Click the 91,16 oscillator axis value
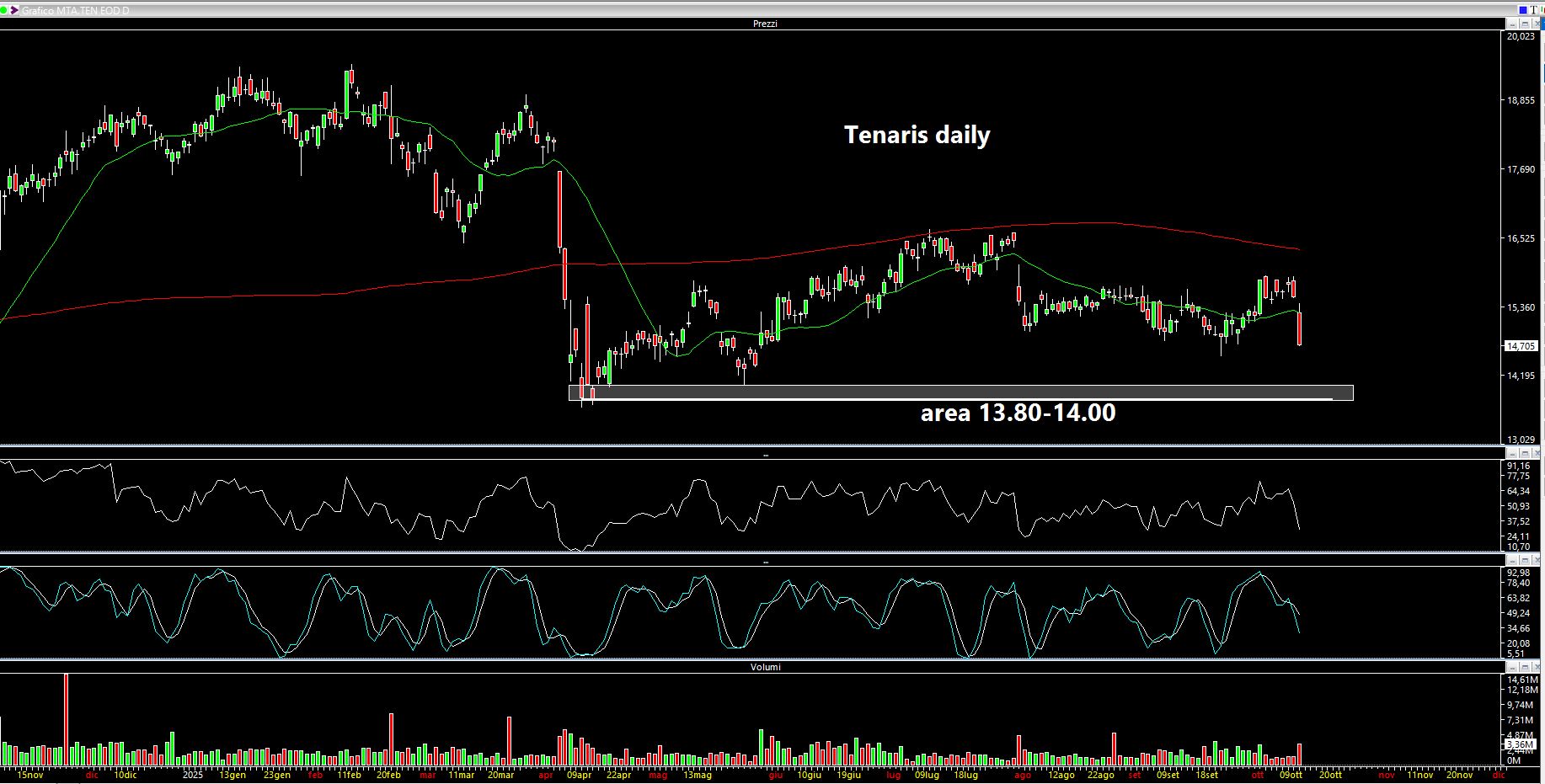This screenshot has height=784, width=1545. point(1518,466)
